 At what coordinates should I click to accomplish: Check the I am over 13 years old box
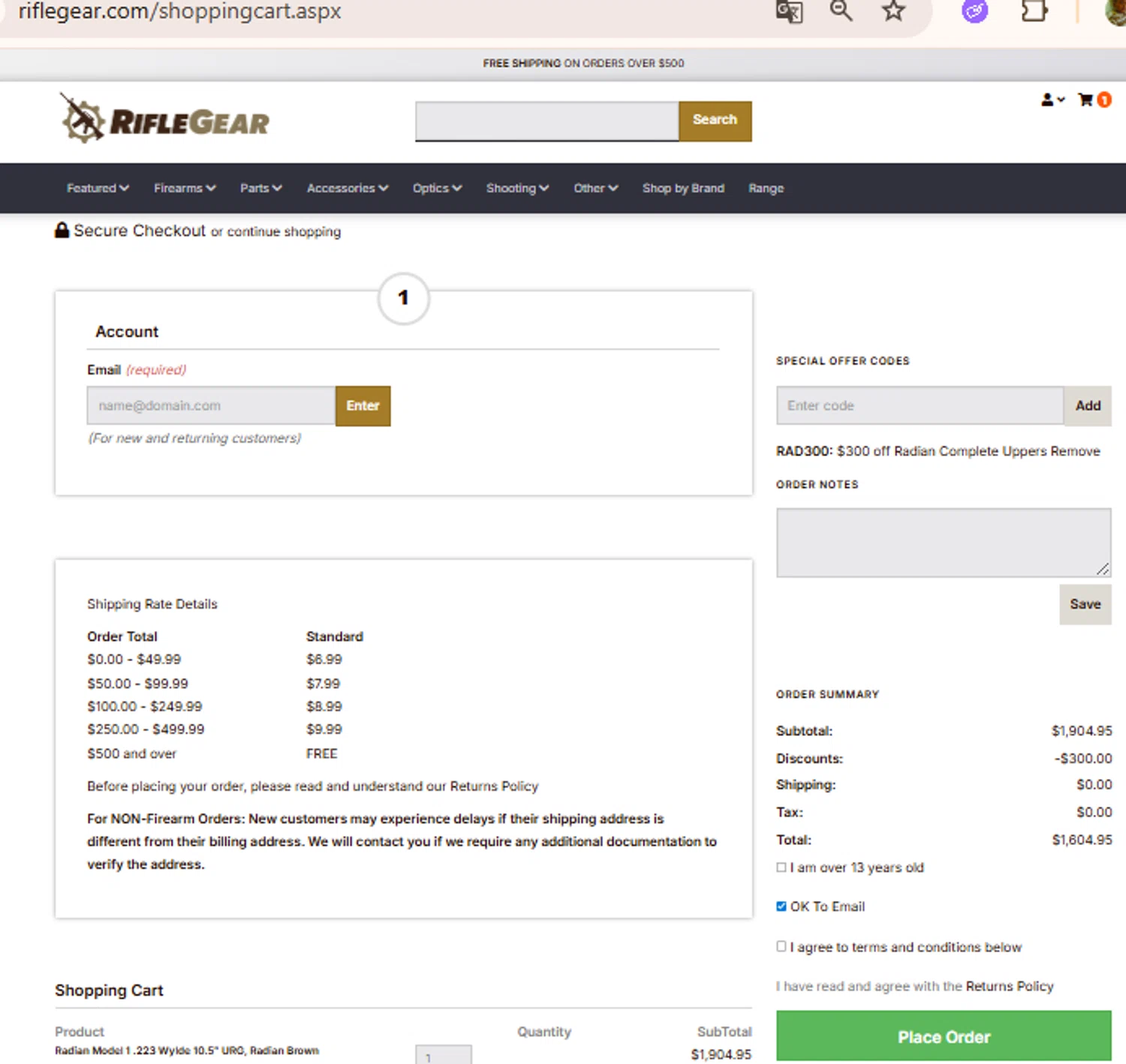coord(781,867)
